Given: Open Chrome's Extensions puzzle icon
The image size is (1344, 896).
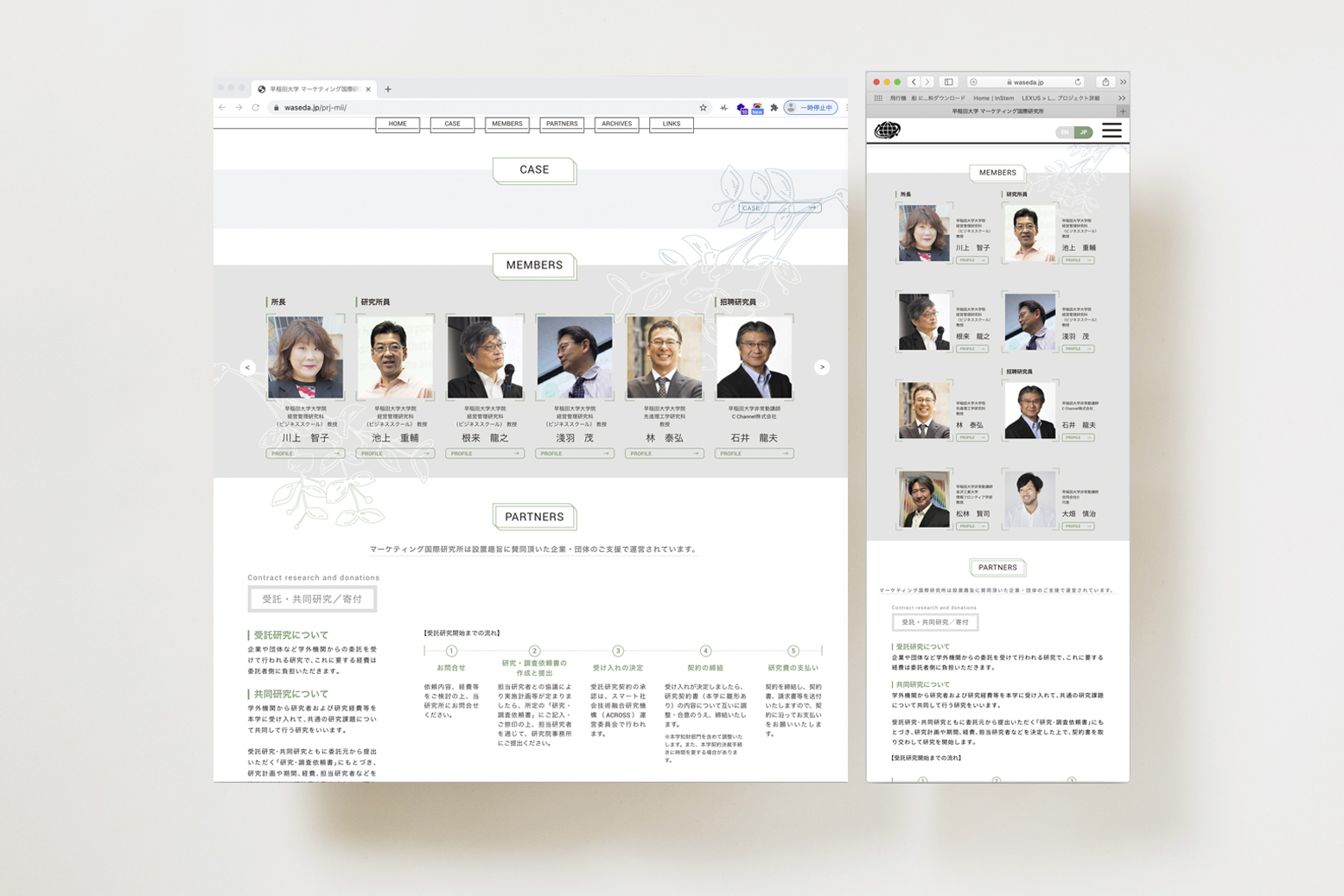Looking at the screenshot, I should tap(774, 108).
